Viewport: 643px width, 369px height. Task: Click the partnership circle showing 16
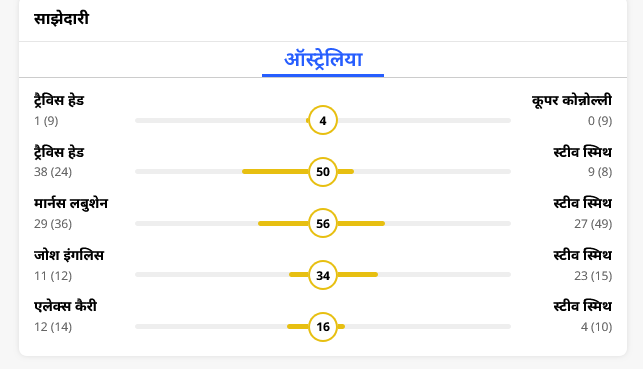click(x=323, y=327)
